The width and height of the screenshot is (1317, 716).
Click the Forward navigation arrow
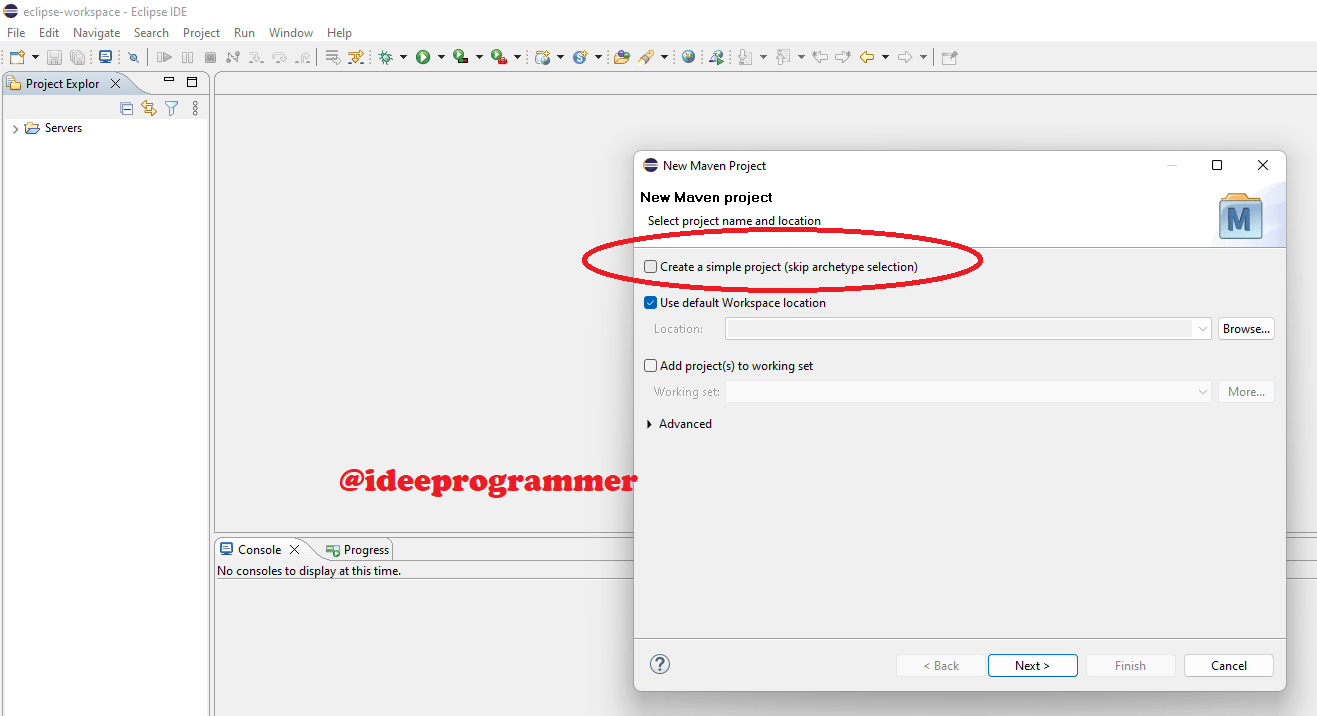point(905,57)
